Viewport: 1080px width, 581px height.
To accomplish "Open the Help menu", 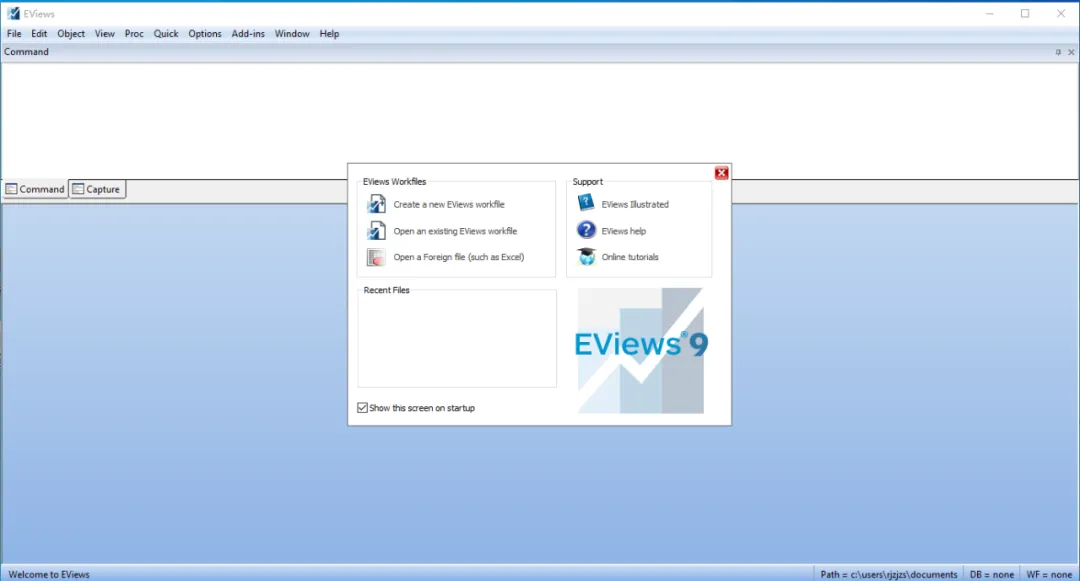I will point(329,34).
